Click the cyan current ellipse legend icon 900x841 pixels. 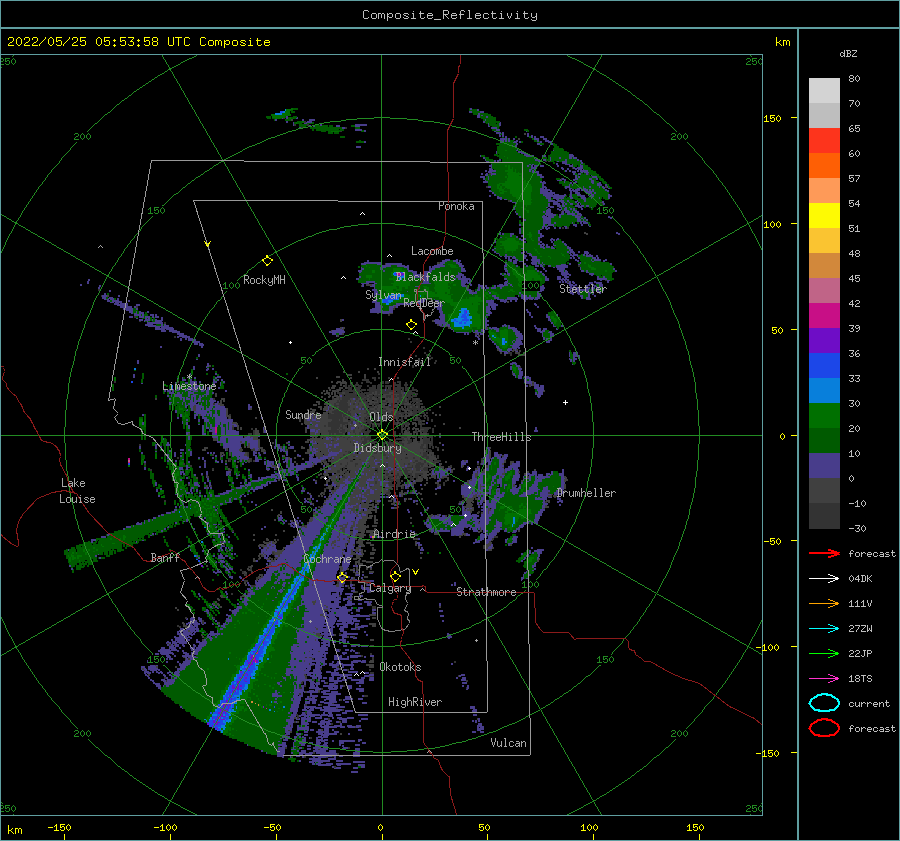click(x=824, y=703)
